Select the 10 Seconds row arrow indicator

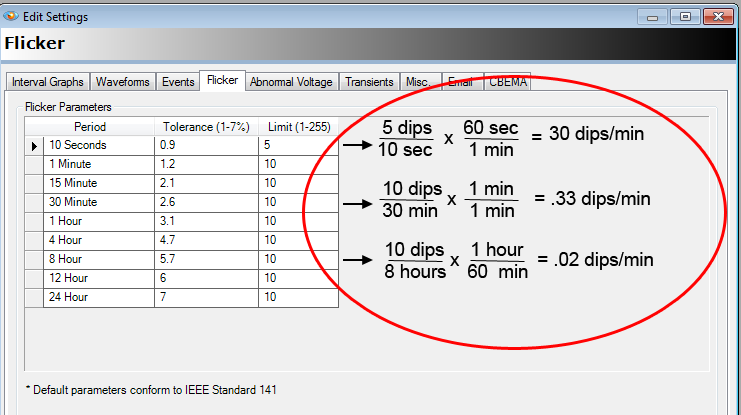coord(34,145)
